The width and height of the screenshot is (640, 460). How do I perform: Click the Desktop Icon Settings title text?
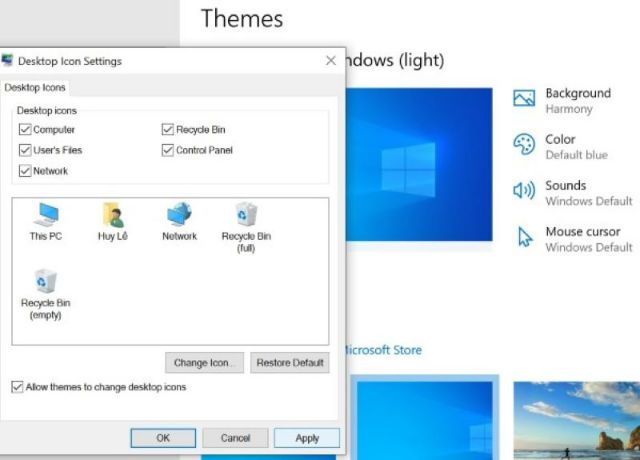(70, 61)
